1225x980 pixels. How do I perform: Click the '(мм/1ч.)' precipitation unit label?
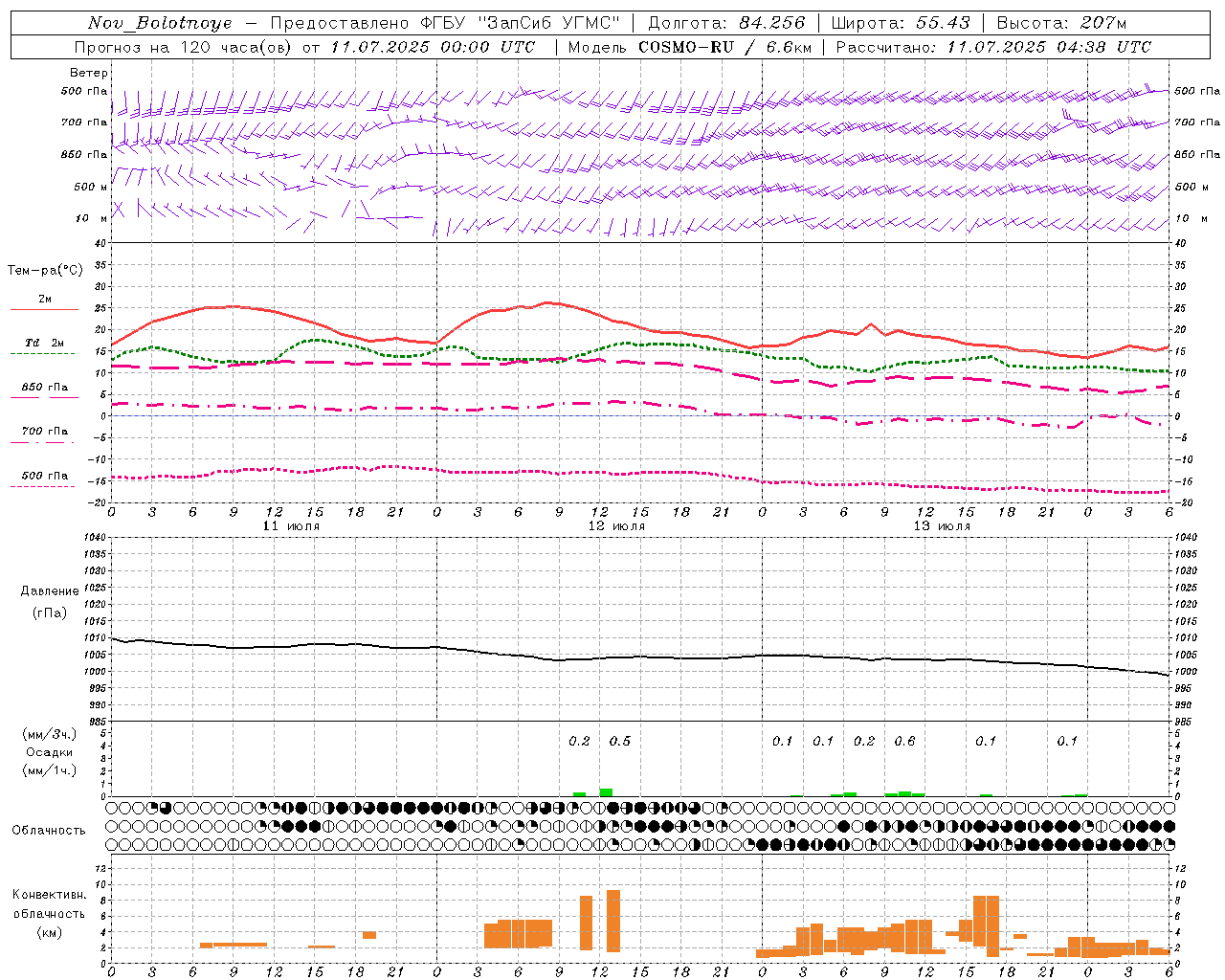pos(50,770)
